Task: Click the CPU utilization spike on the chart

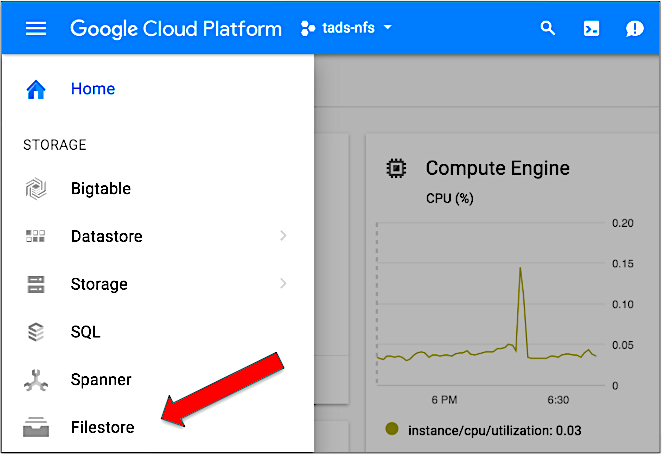Action: [x=520, y=270]
